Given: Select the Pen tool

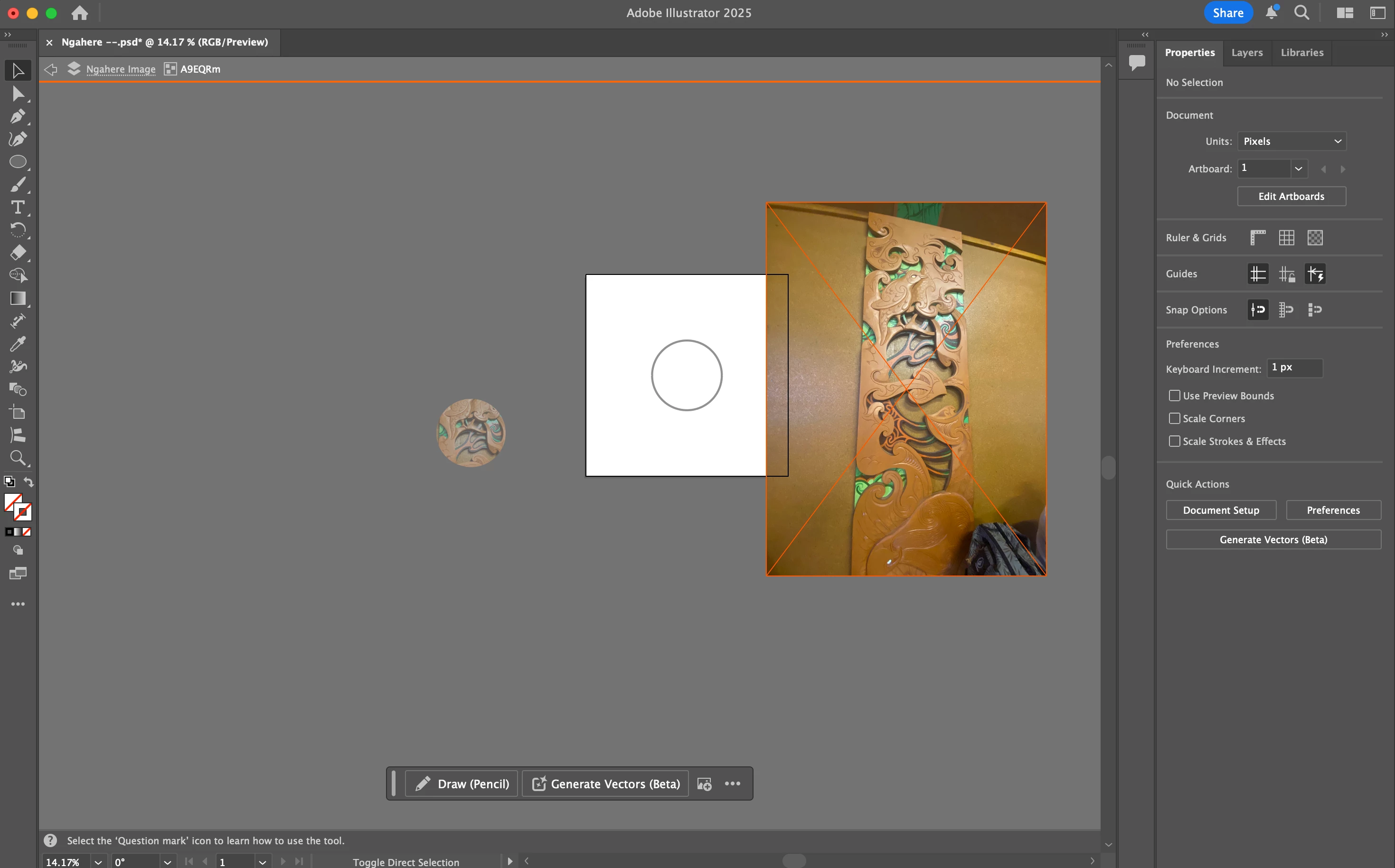Looking at the screenshot, I should [17, 116].
